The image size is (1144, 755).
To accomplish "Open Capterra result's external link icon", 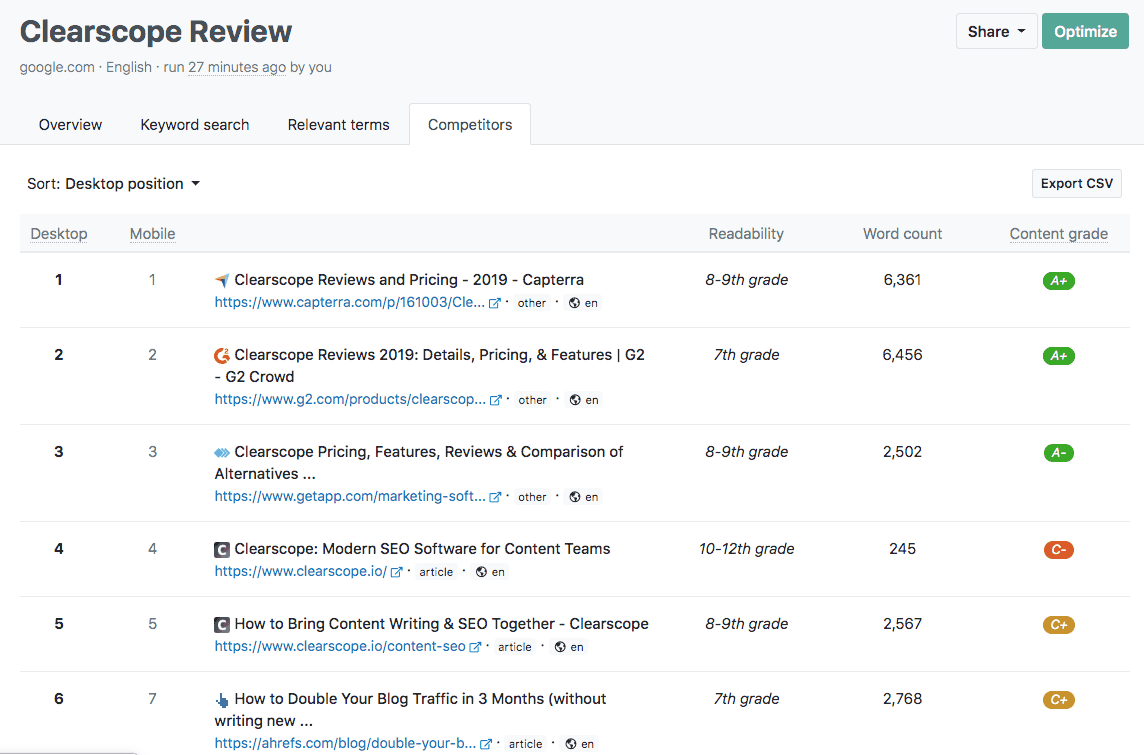I will click(495, 303).
